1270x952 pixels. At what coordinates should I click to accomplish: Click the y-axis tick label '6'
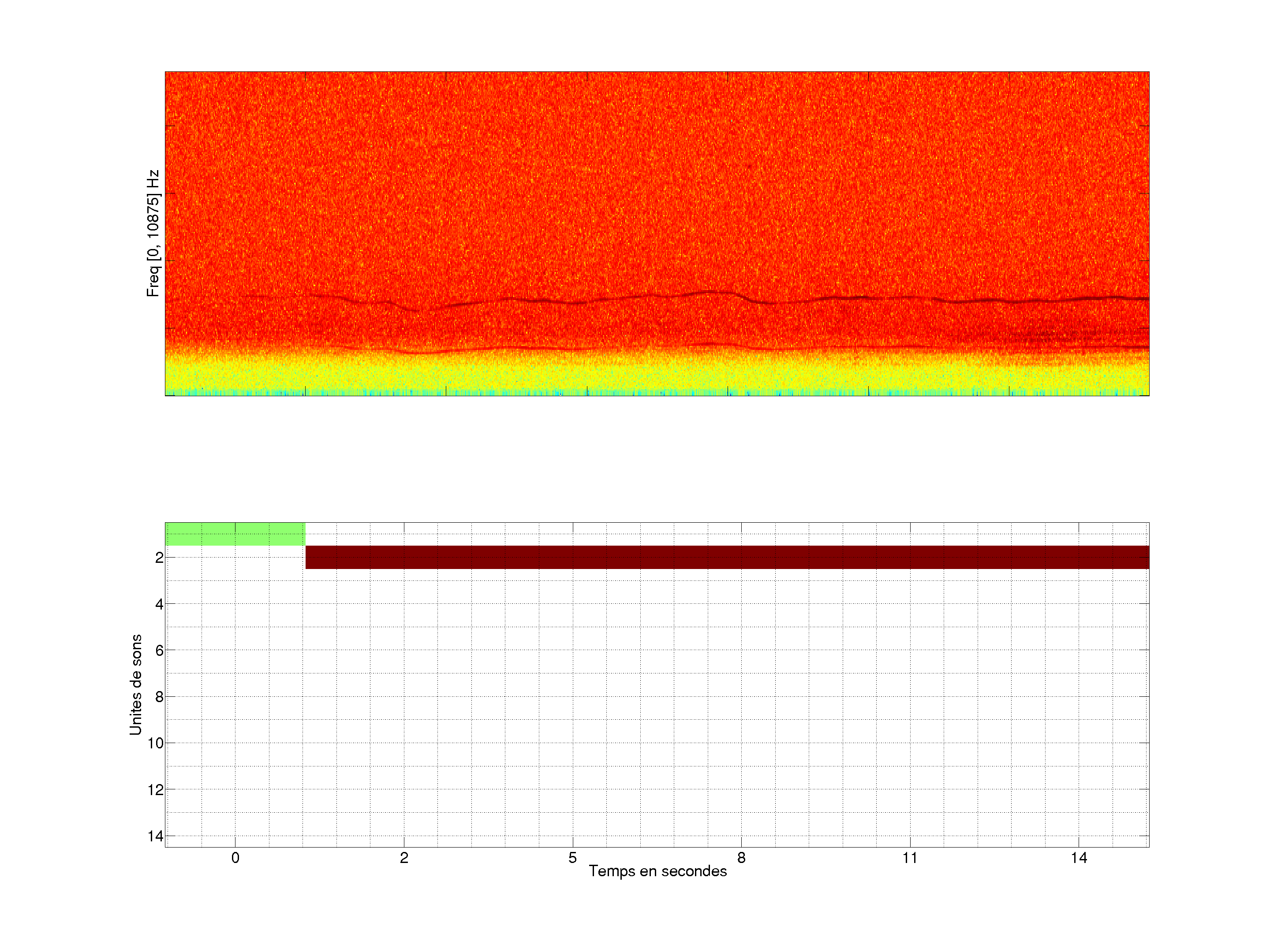tap(159, 650)
